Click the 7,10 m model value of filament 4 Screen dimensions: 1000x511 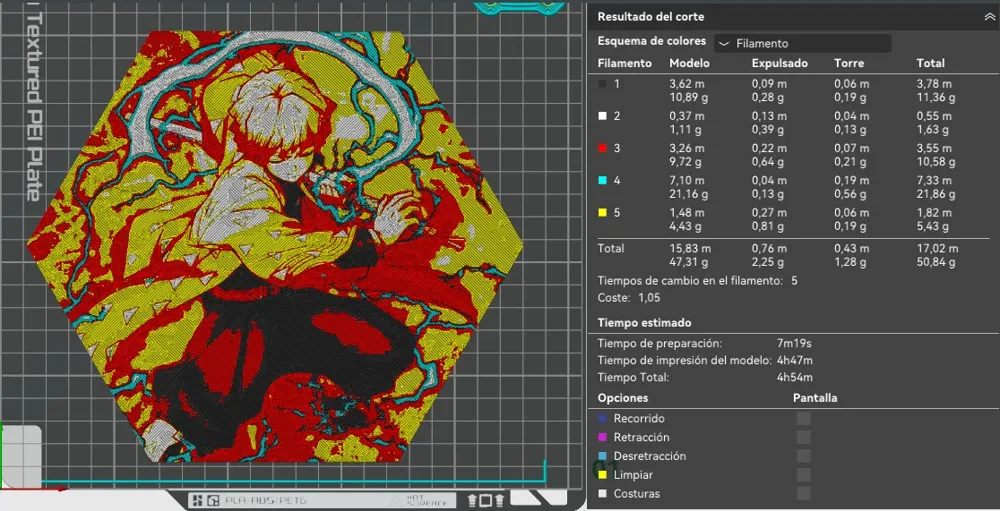coord(687,181)
